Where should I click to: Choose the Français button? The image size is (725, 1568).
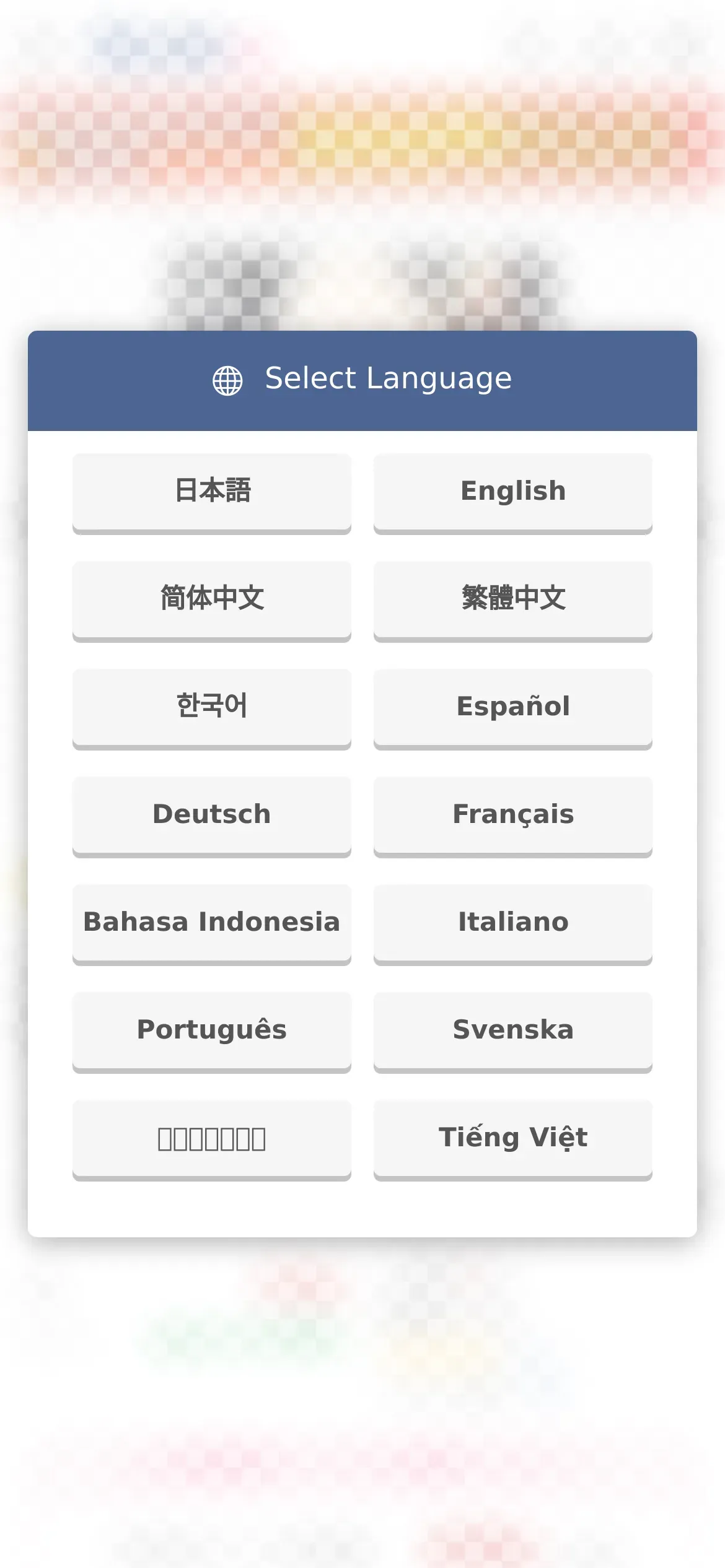pos(513,817)
